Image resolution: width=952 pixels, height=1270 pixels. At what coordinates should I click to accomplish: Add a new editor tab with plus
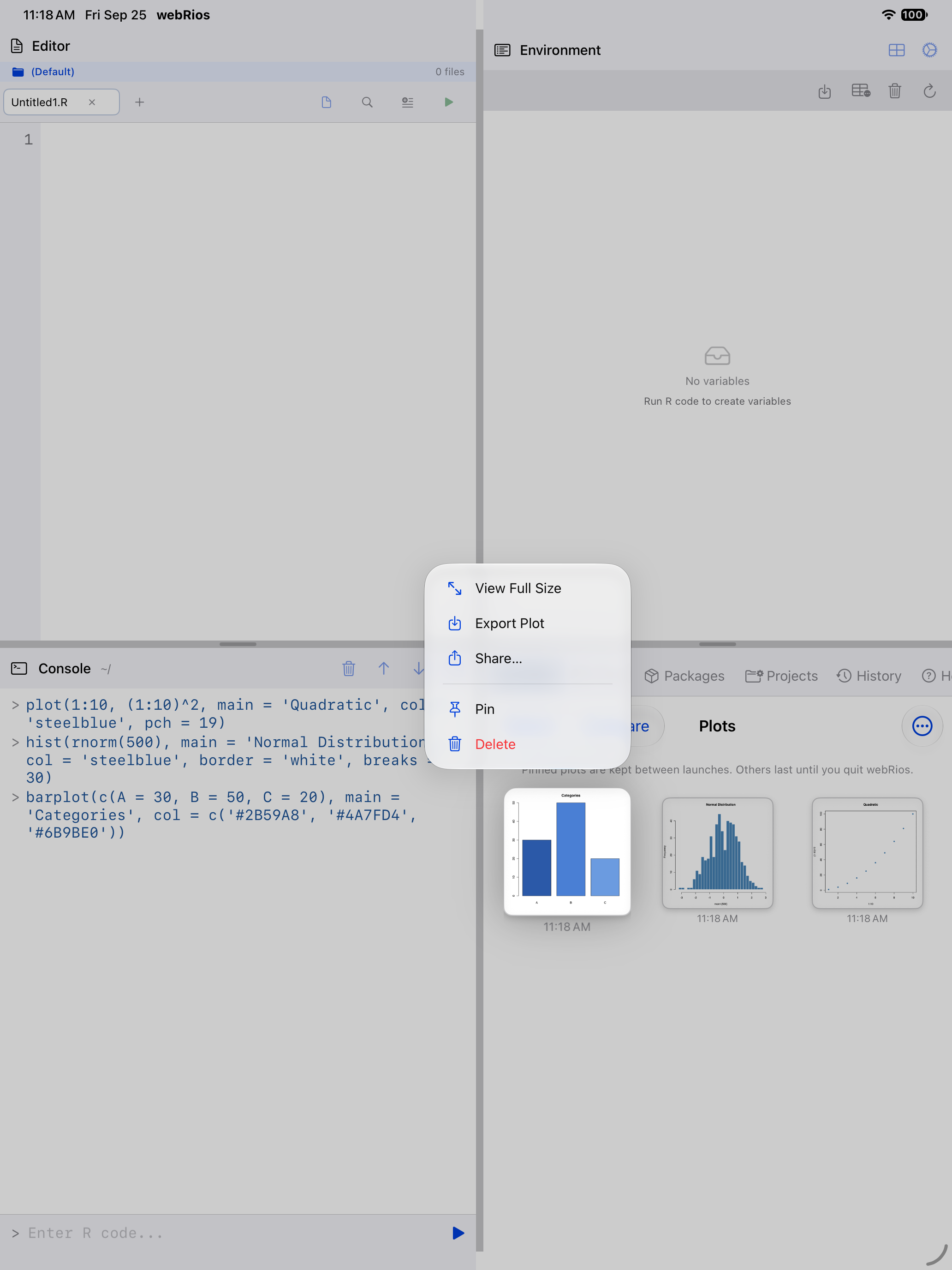click(139, 102)
